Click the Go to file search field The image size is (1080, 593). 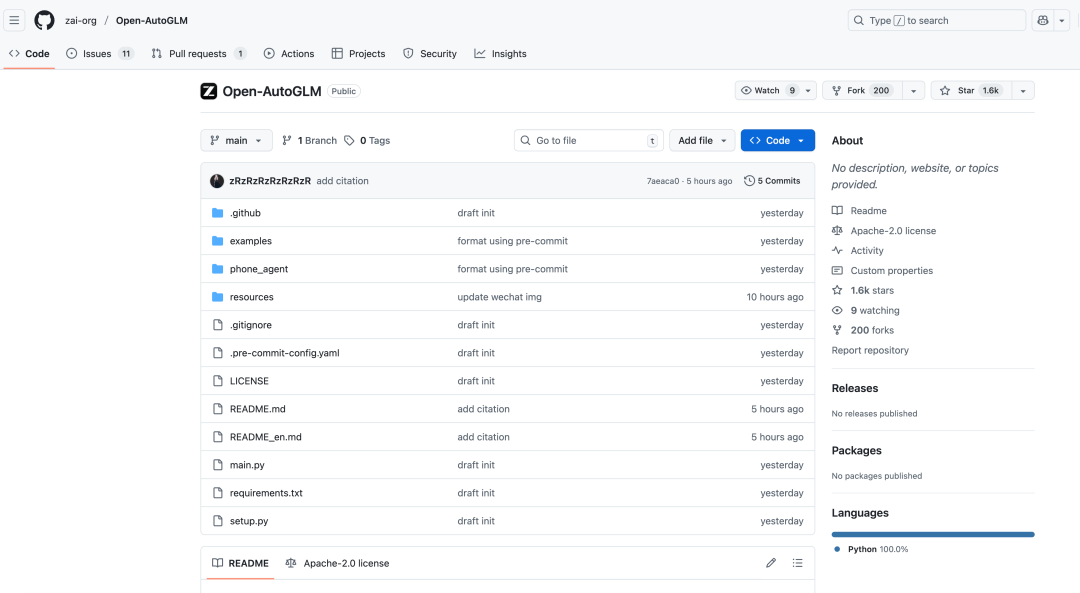pyautogui.click(x=590, y=140)
